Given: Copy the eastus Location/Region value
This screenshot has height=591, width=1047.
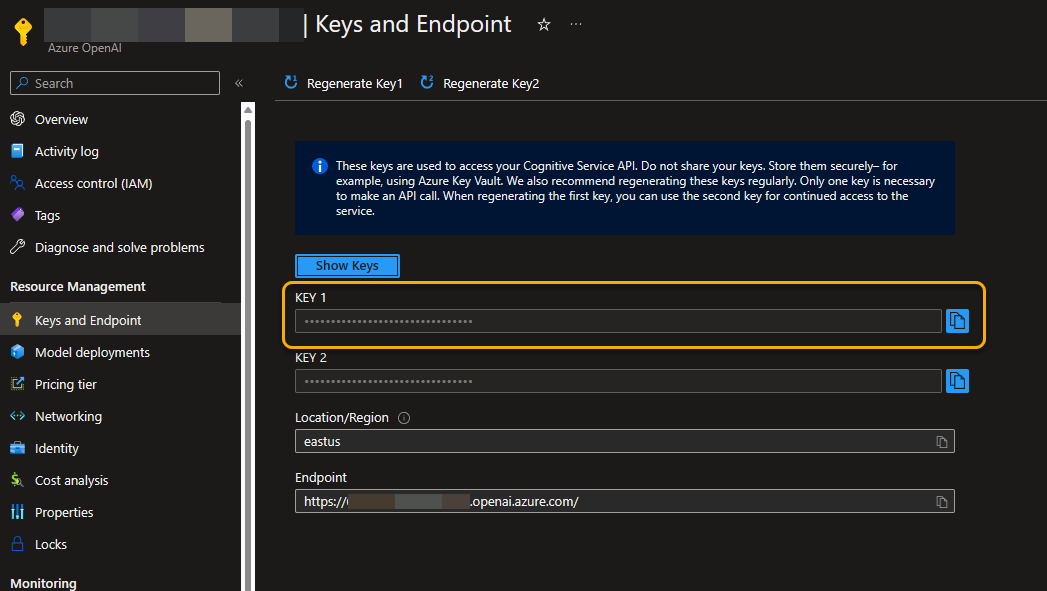Looking at the screenshot, I should pos(941,441).
